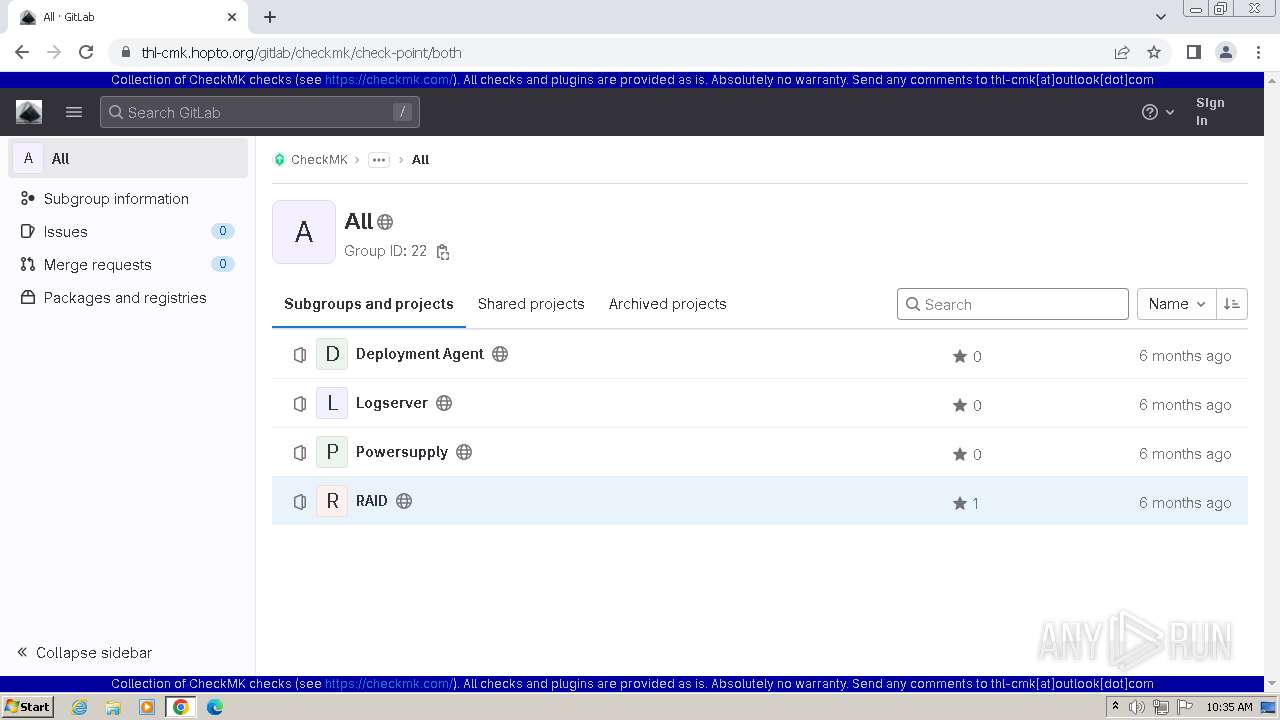Switch to the Archived projects tab
The image size is (1280, 720).
[x=668, y=304]
